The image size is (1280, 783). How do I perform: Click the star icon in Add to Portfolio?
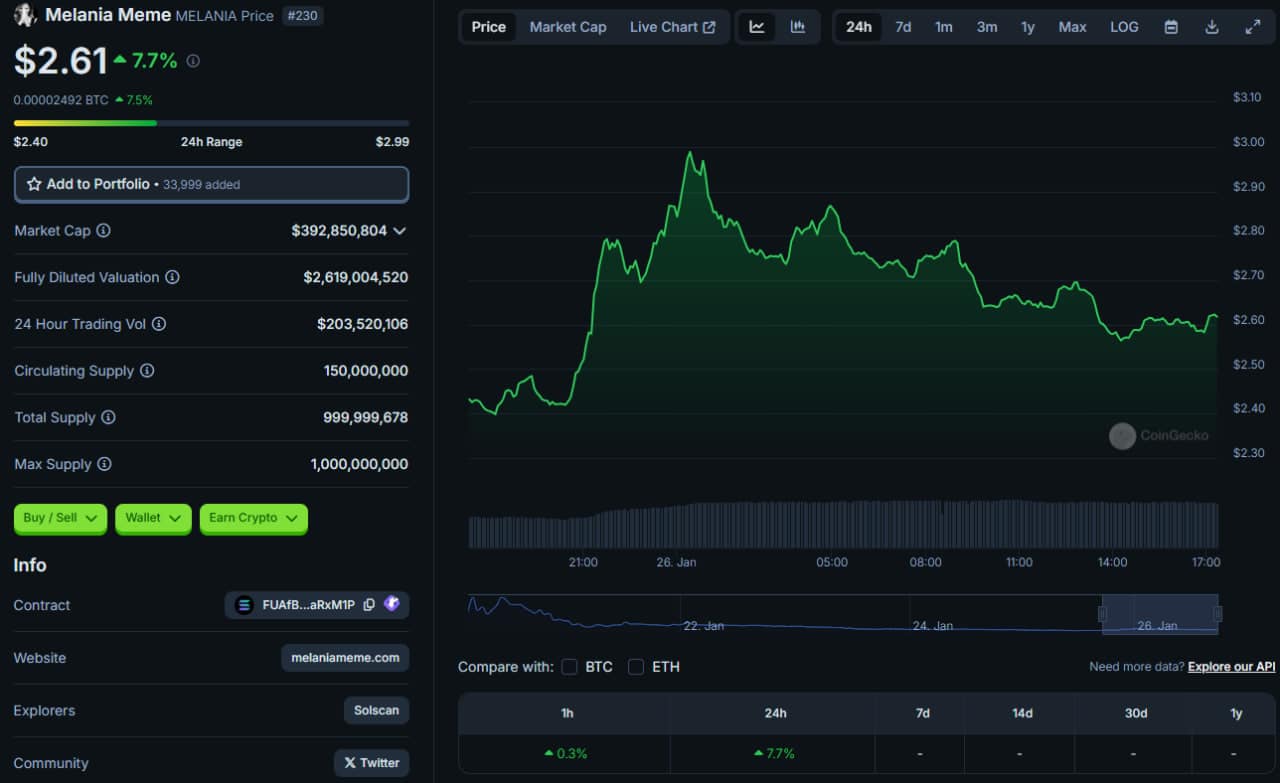[34, 184]
